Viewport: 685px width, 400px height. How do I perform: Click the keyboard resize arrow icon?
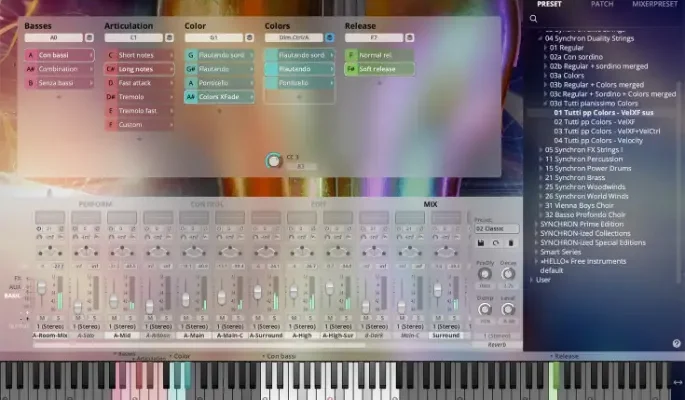point(677,381)
